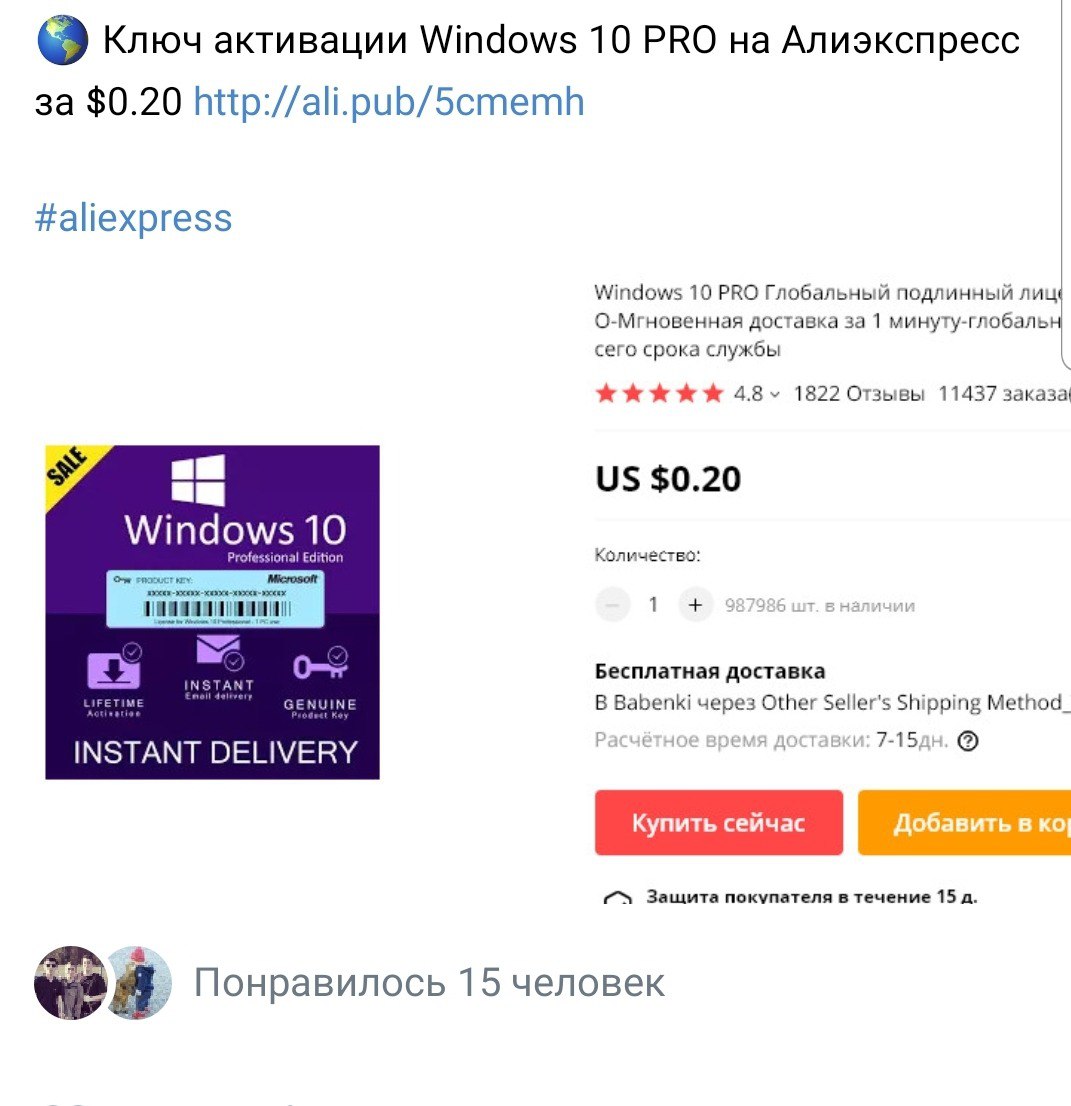View the 11437 заказа orders count
Image resolution: width=1071 pixels, height=1106 pixels.
1003,394
